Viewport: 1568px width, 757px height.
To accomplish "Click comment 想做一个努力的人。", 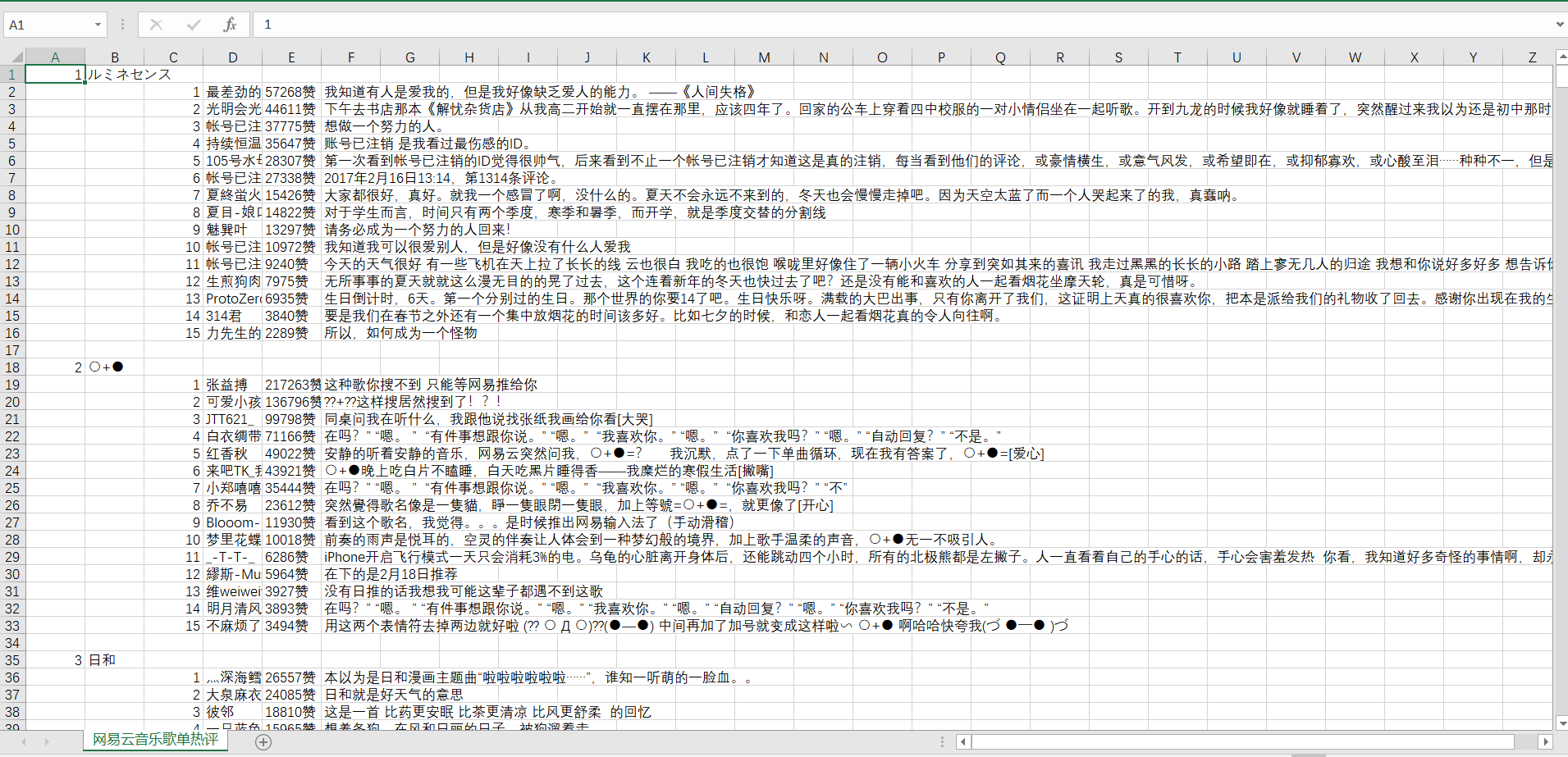I will (x=384, y=126).
